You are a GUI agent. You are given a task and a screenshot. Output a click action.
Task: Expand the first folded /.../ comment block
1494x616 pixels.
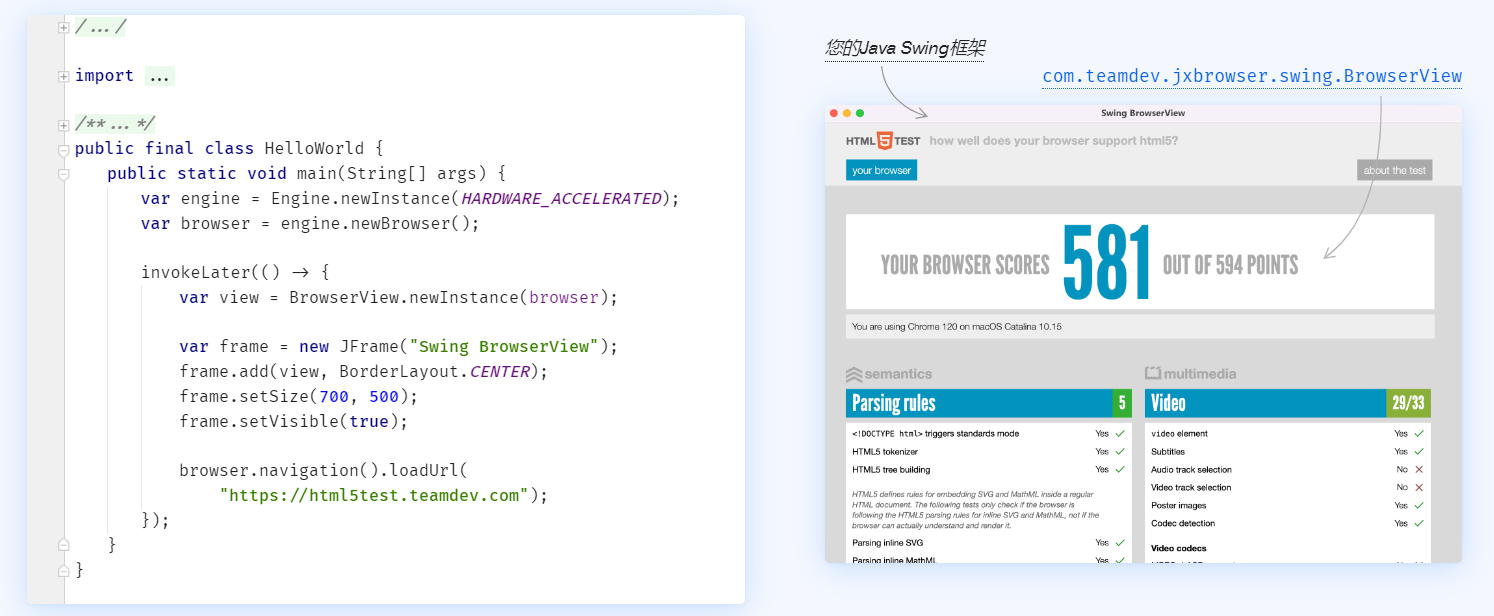[64, 28]
